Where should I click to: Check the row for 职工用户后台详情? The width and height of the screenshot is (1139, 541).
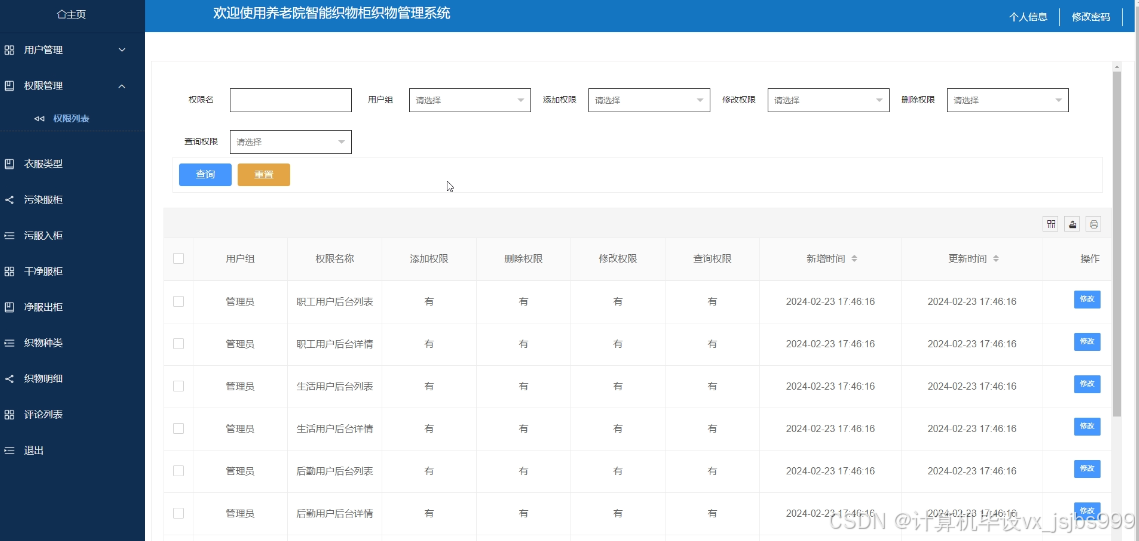tap(179, 343)
